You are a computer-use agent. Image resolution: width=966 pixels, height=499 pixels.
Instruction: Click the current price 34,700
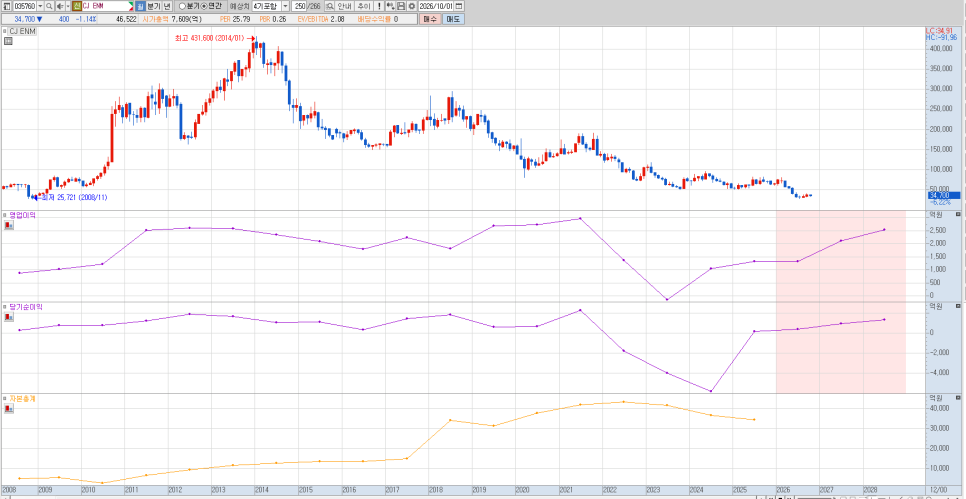(x=25, y=19)
